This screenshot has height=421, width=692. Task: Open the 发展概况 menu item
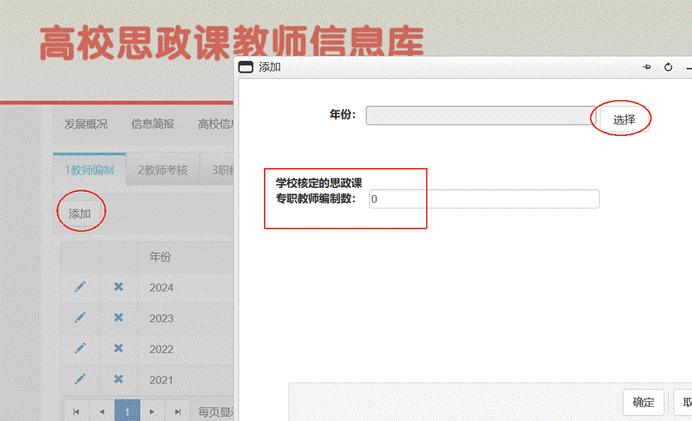[x=86, y=124]
